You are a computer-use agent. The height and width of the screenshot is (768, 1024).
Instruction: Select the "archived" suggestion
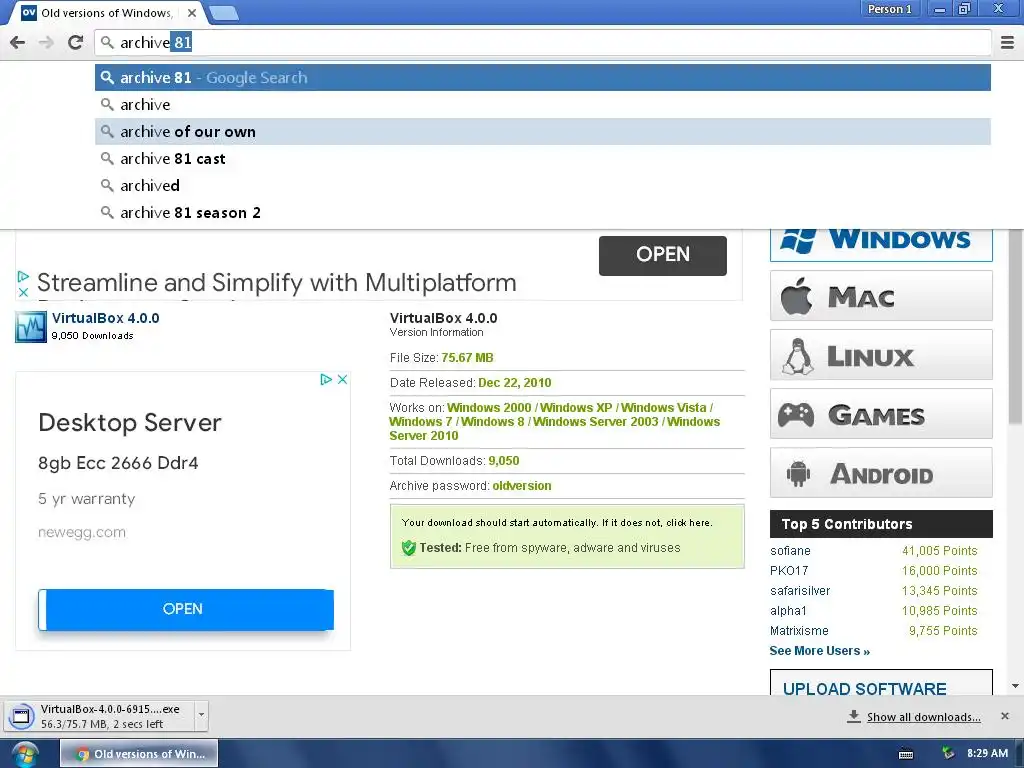[542, 185]
